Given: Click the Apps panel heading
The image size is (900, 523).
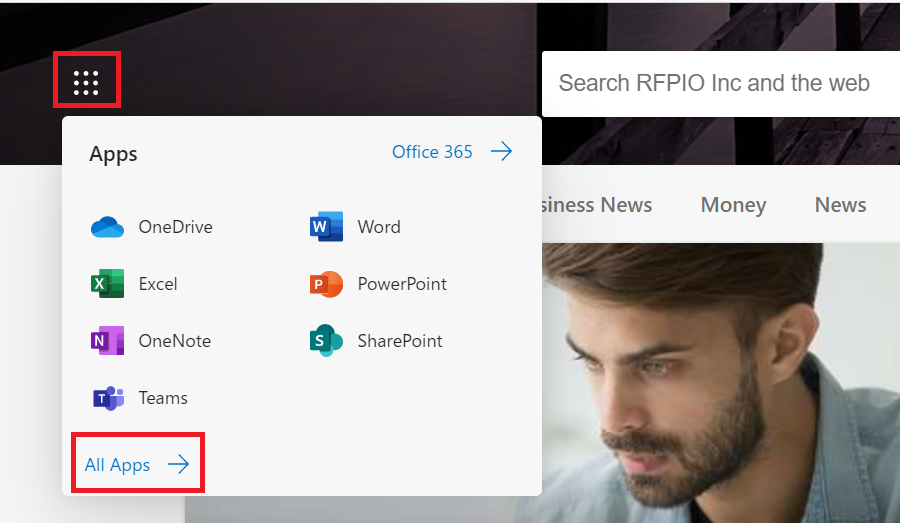Looking at the screenshot, I should point(113,154).
